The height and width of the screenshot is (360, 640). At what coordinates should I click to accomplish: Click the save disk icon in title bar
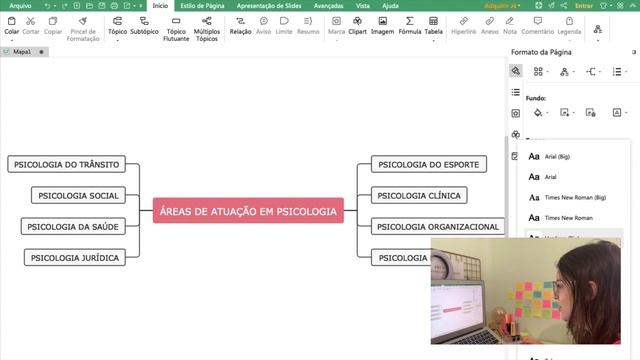click(102, 6)
